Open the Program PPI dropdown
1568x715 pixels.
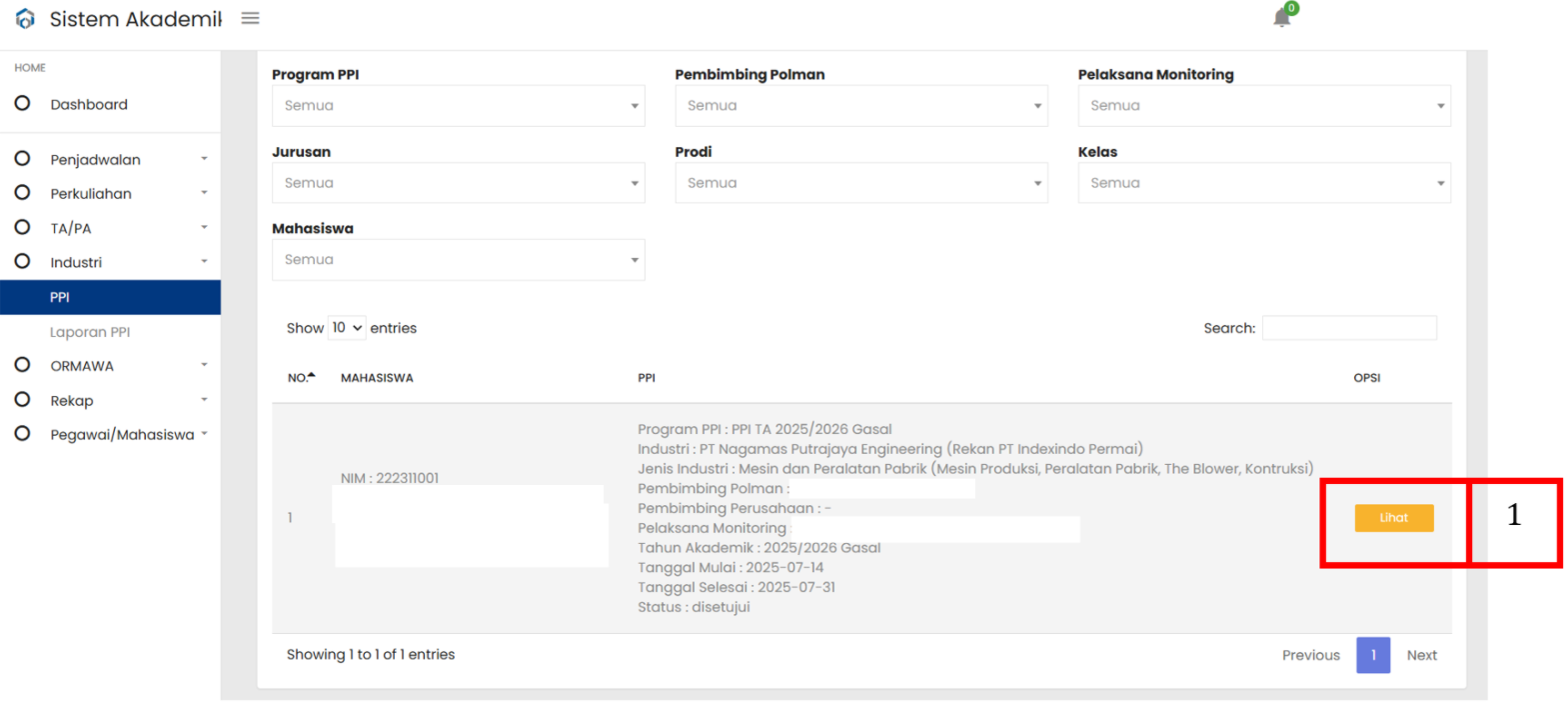459,106
